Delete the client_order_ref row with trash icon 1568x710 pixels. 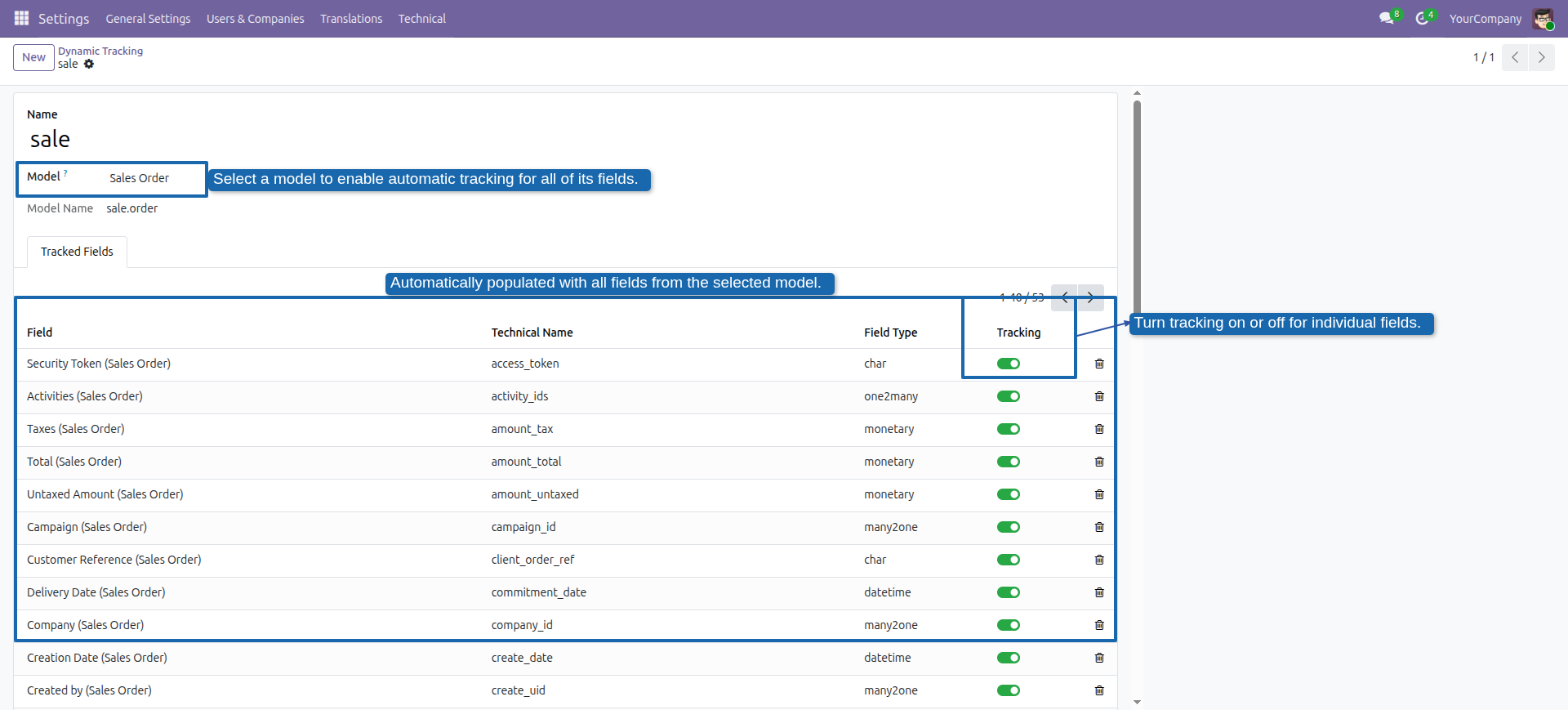tap(1099, 560)
